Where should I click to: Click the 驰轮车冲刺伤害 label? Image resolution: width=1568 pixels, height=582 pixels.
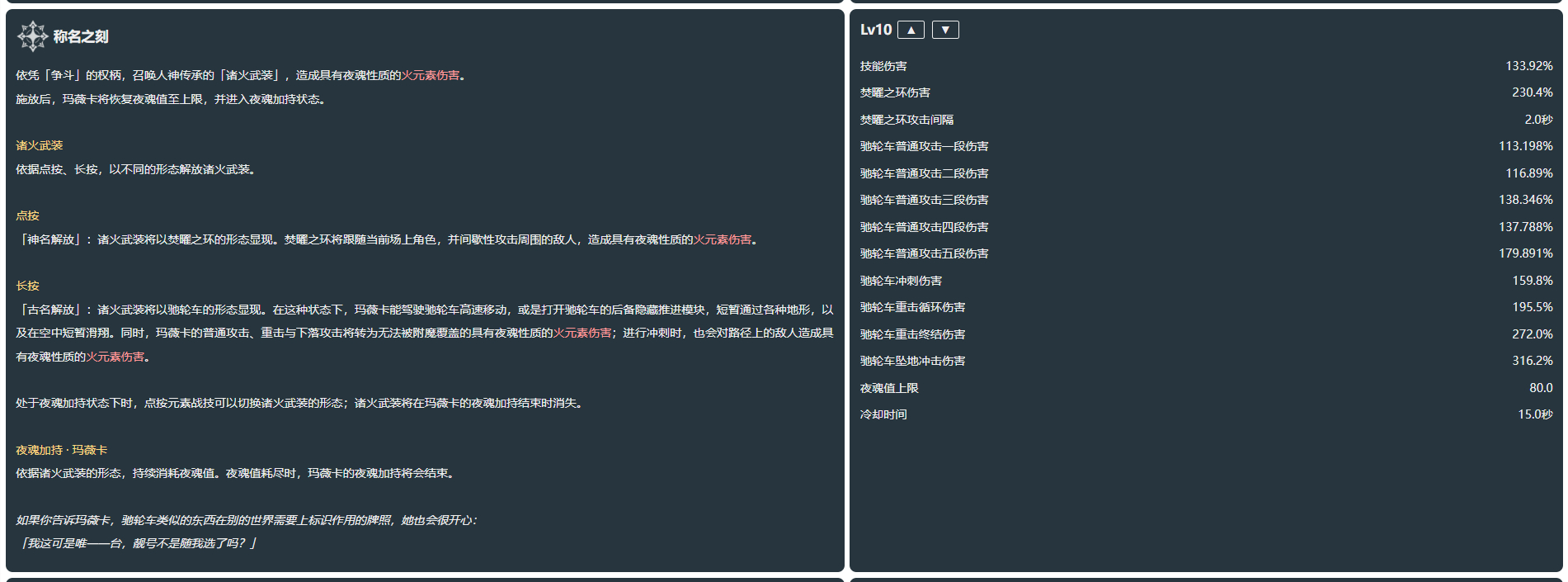click(x=901, y=281)
